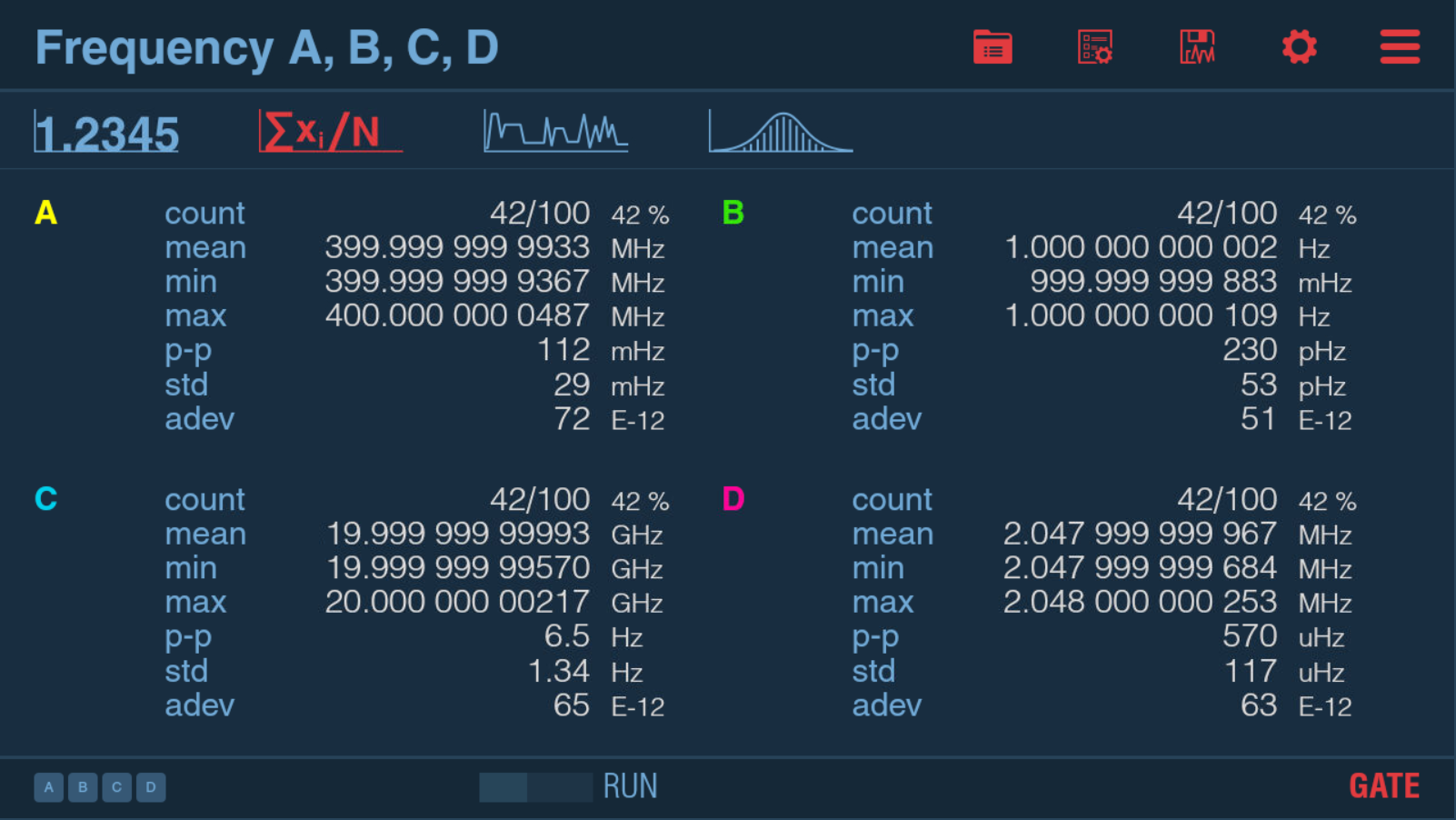
Task: Click the red GATE button
Action: pos(1384,786)
